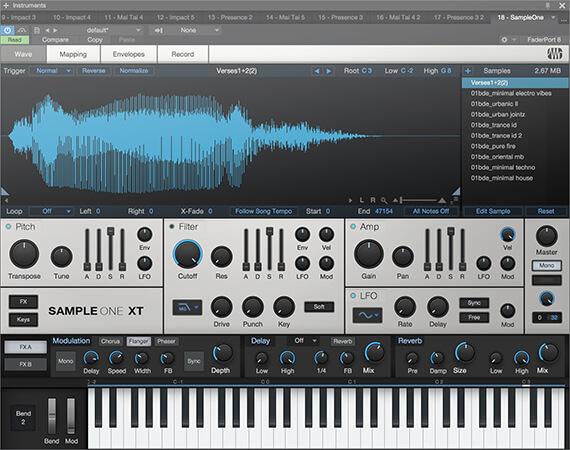Toggle the LFO section enable dot

click(x=353, y=296)
